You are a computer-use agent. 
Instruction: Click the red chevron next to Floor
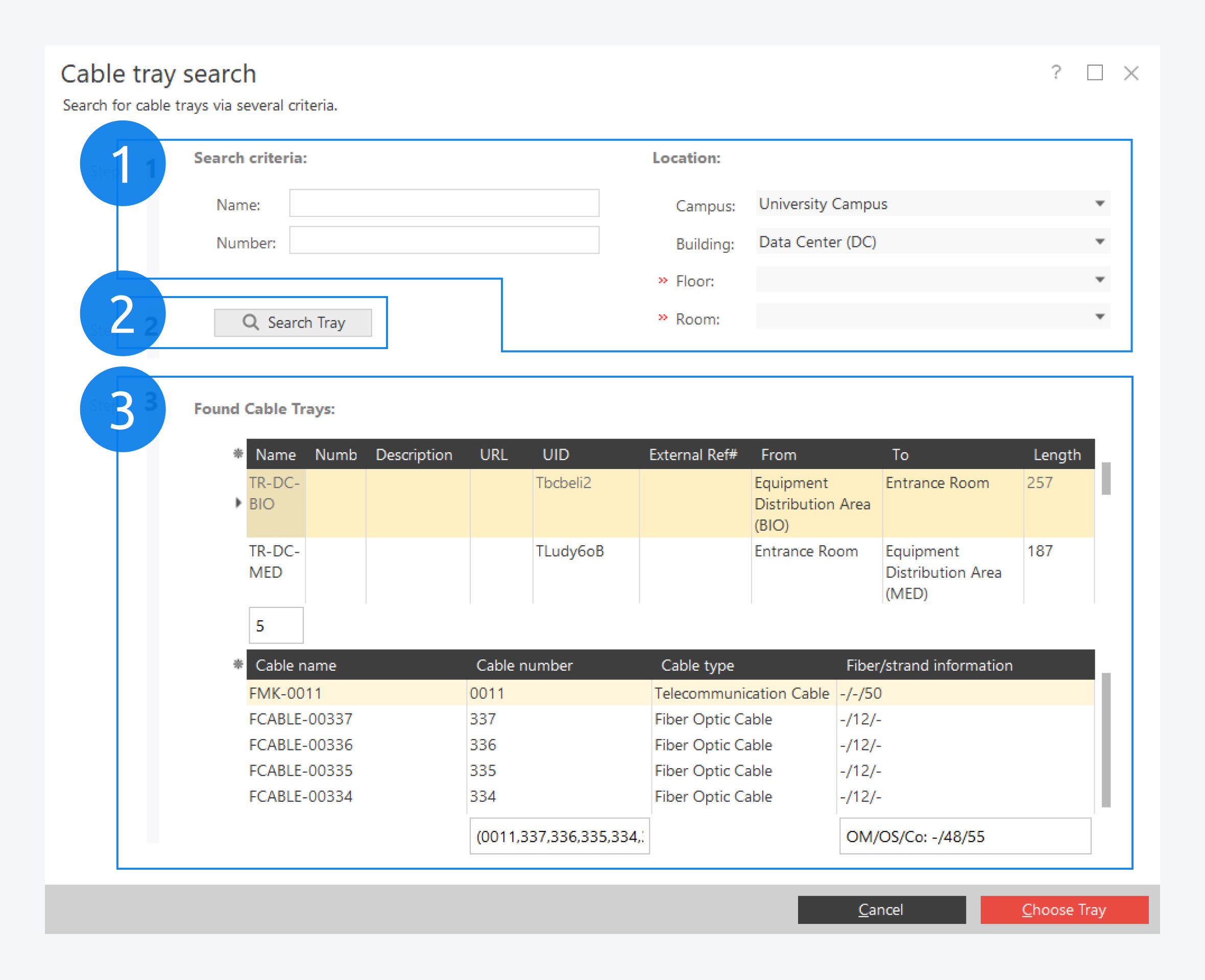click(x=663, y=280)
